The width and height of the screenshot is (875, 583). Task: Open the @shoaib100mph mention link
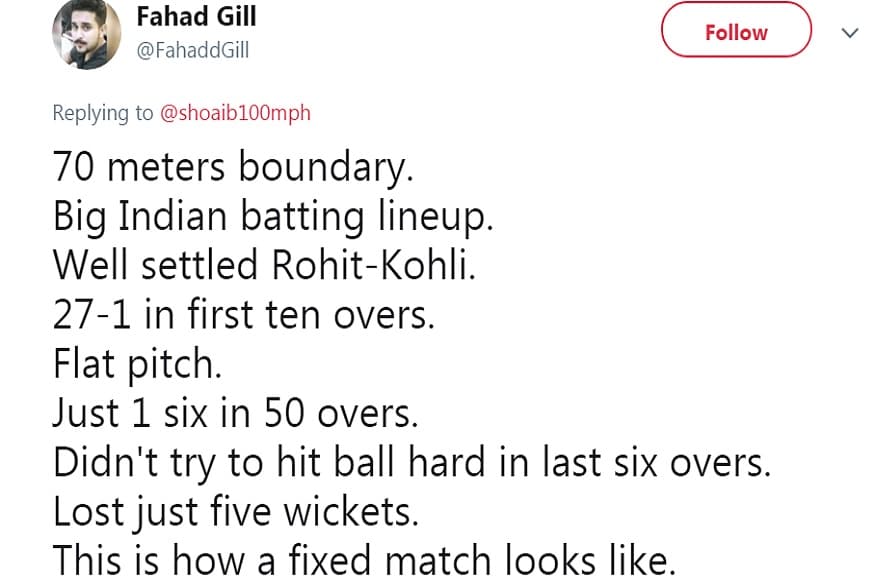[x=235, y=113]
